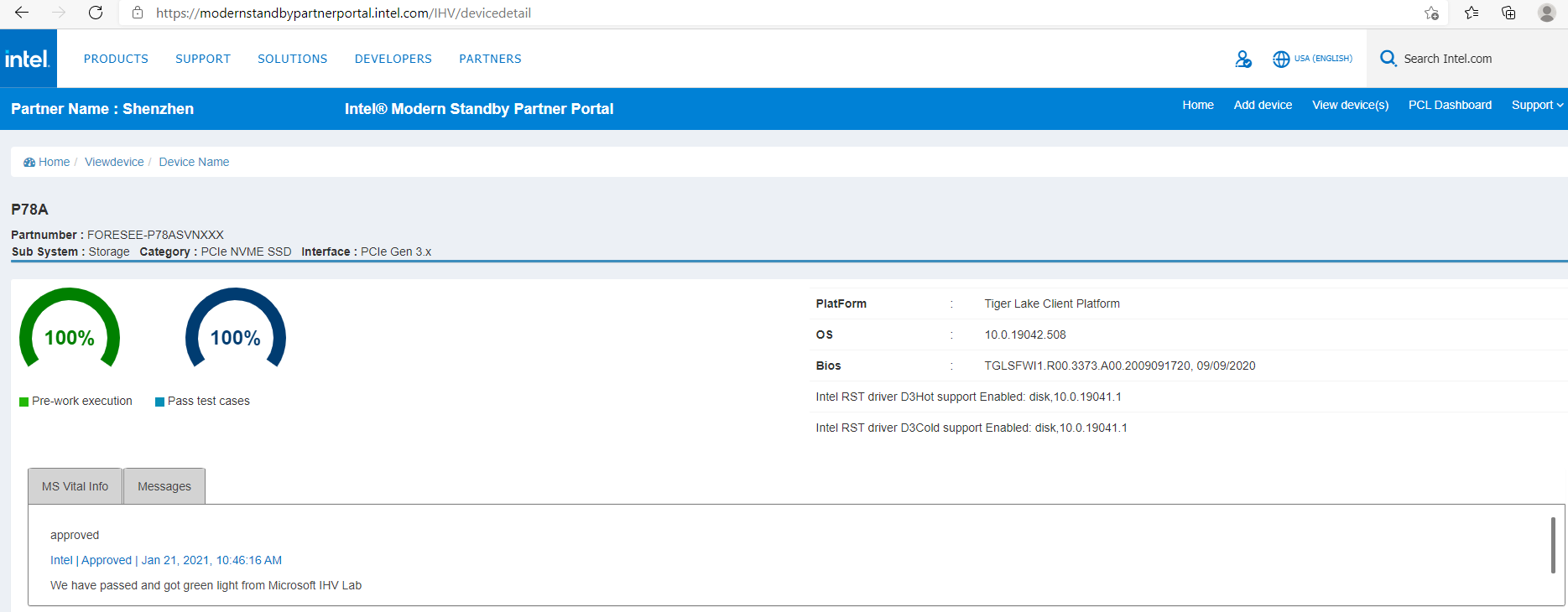1568x612 pixels.
Task: Click the Bios version TGLSFWI1 text
Action: [x=1120, y=366]
